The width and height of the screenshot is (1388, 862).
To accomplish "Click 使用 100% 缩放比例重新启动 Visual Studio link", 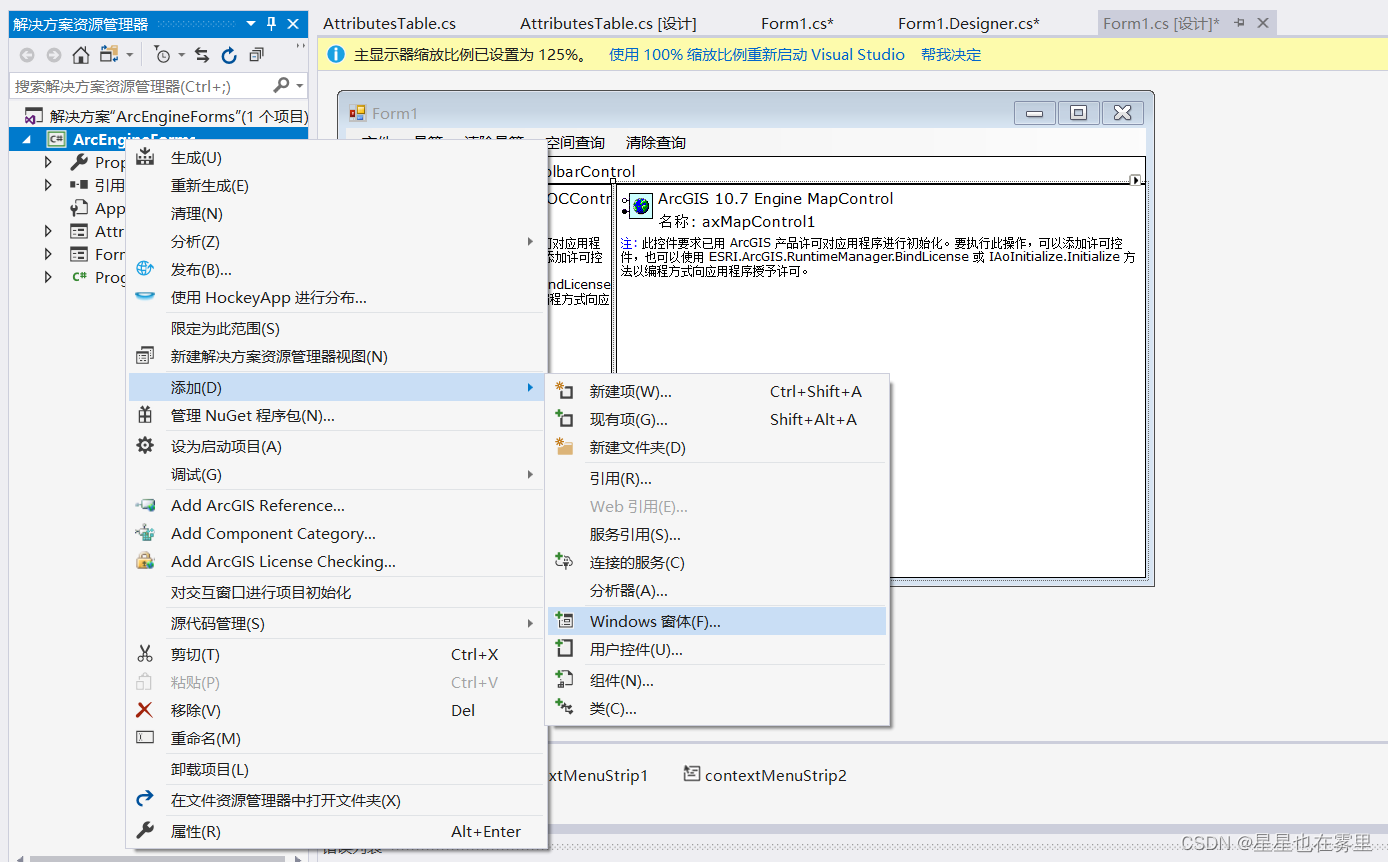I will pyautogui.click(x=757, y=55).
